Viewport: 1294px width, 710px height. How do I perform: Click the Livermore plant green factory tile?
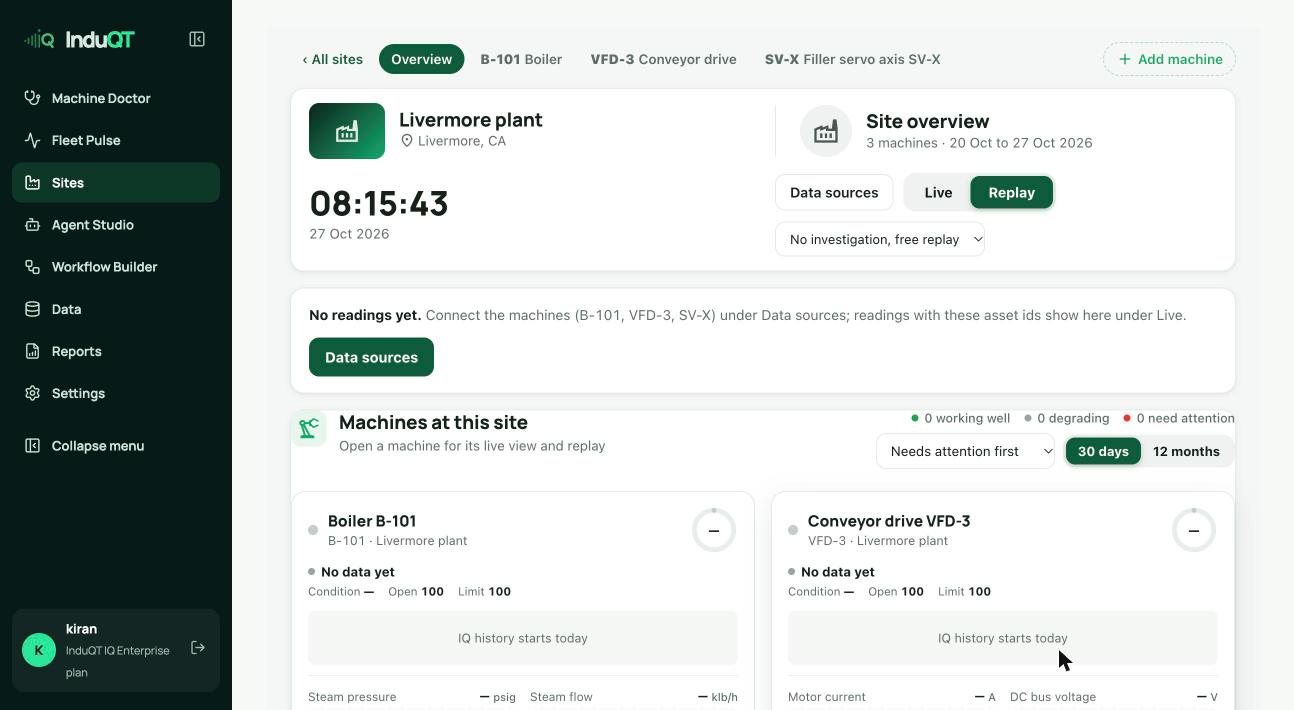coord(347,131)
